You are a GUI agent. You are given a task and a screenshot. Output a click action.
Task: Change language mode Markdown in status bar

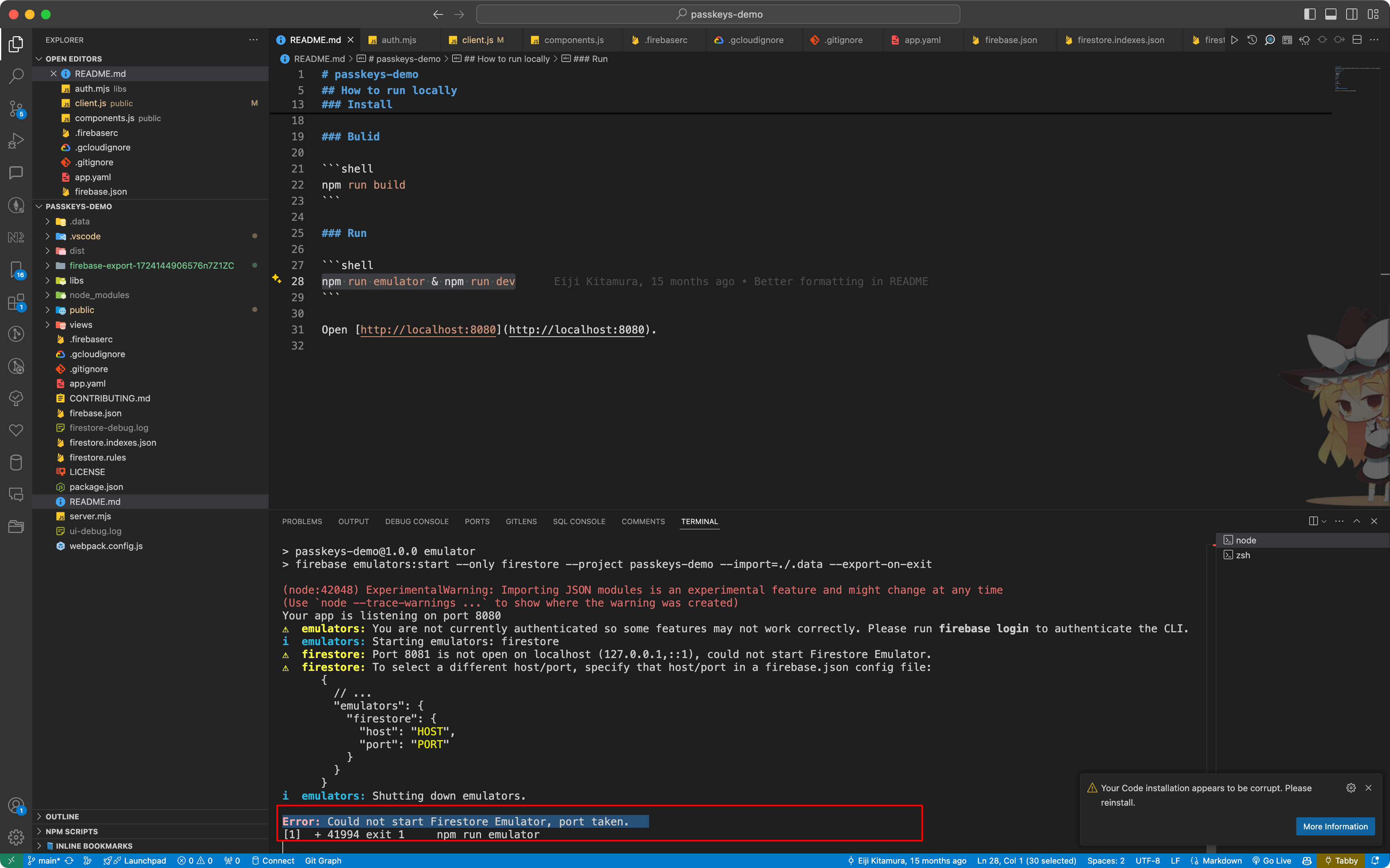click(1222, 860)
